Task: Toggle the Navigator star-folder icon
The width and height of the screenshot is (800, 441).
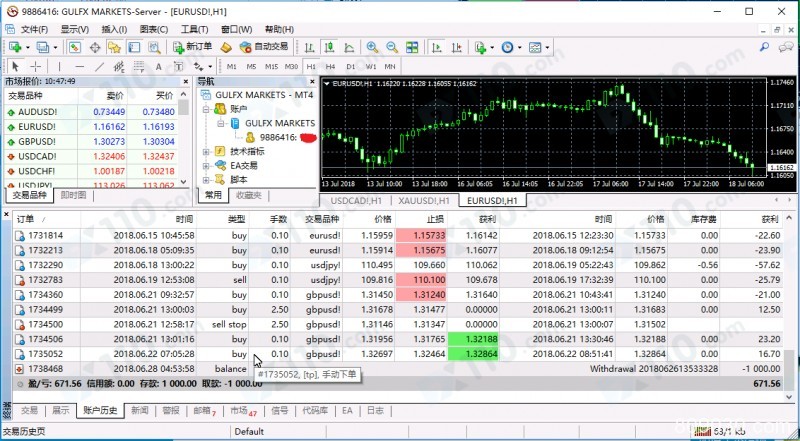Action: [x=114, y=47]
